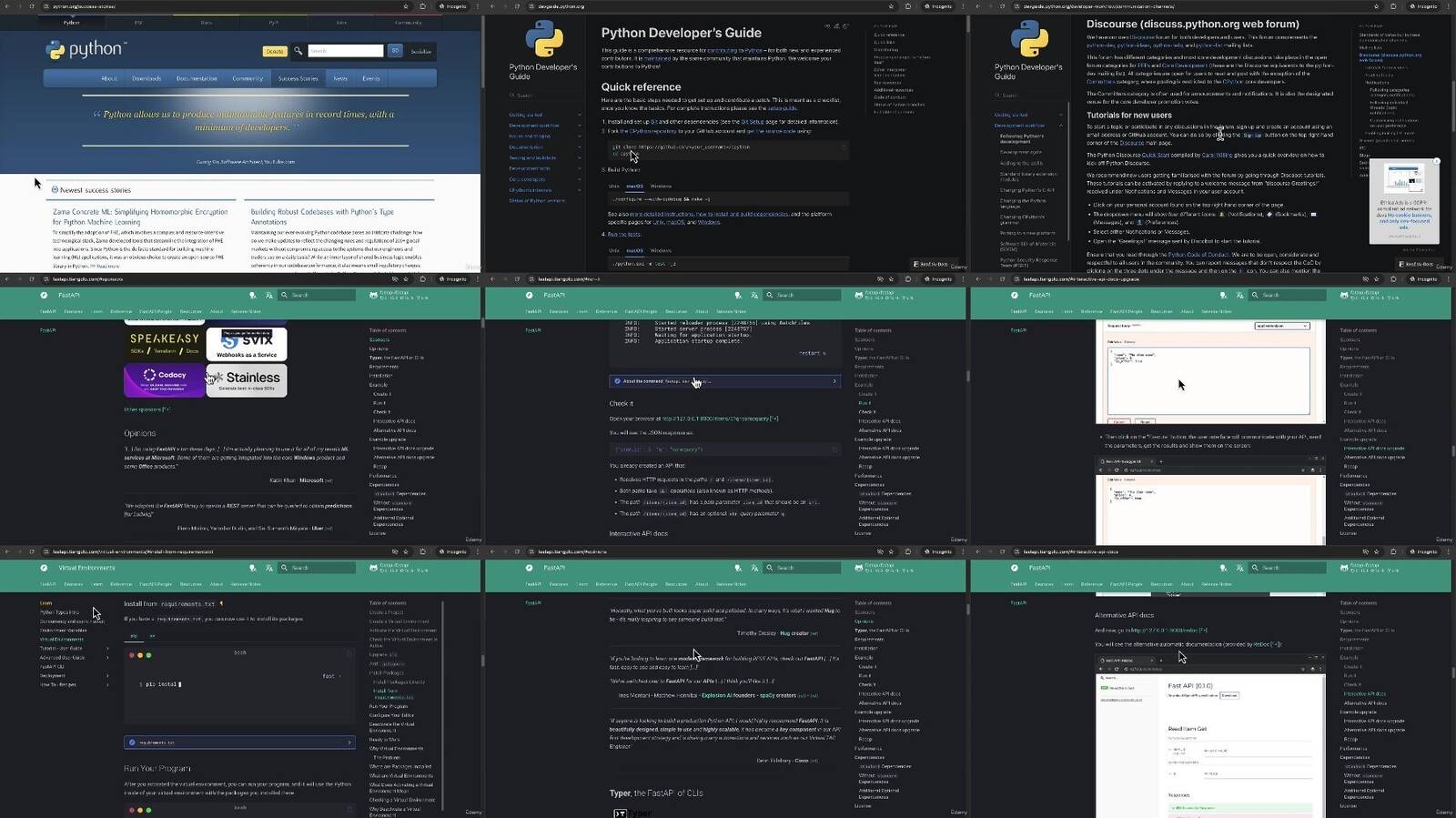Open the application/json dropdown in Swagger UI screenshot
Image resolution: width=1456 pixels, height=818 pixels.
click(x=1282, y=326)
